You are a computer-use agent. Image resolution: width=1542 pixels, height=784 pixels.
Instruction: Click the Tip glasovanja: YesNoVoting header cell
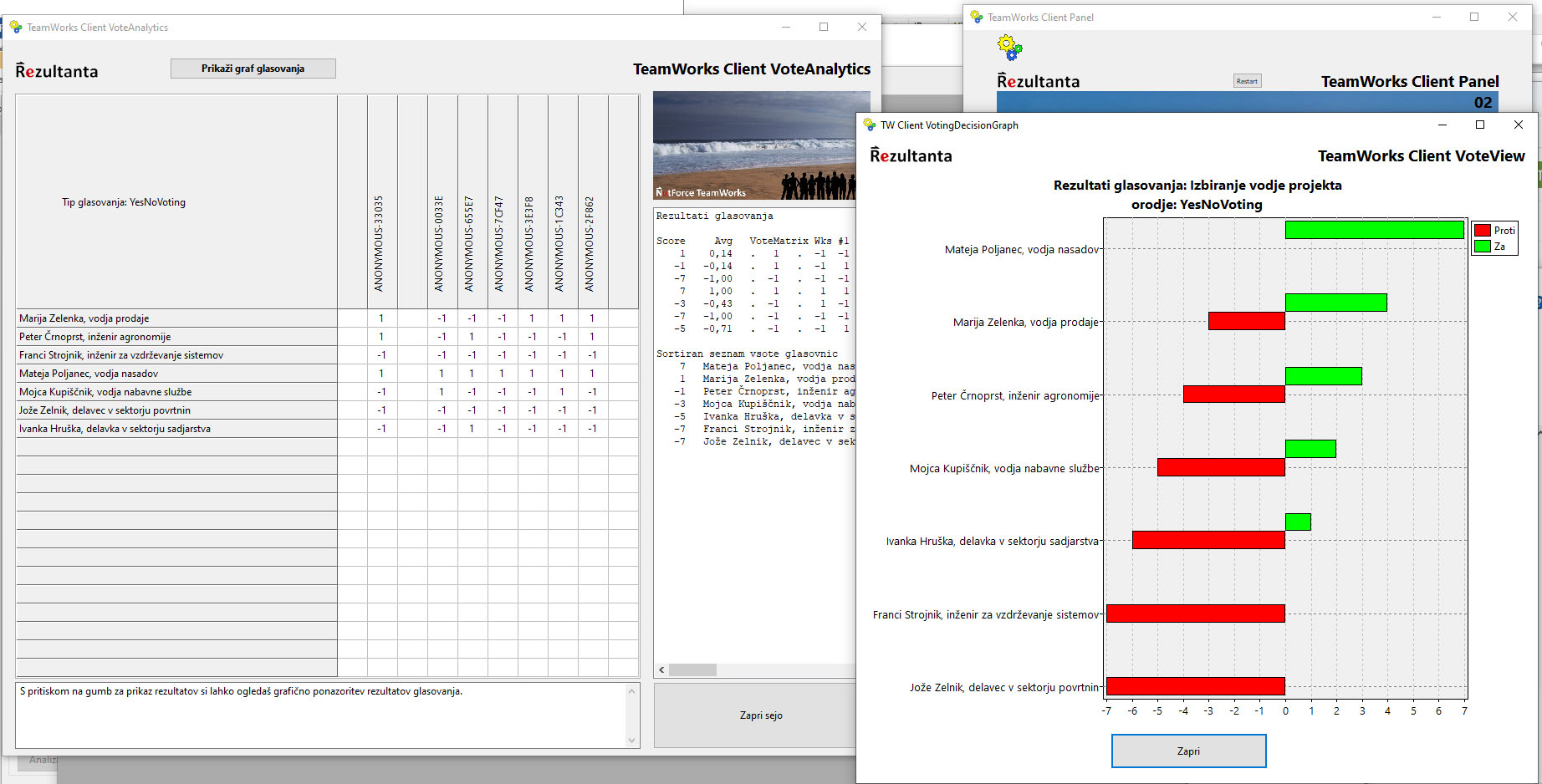point(176,201)
